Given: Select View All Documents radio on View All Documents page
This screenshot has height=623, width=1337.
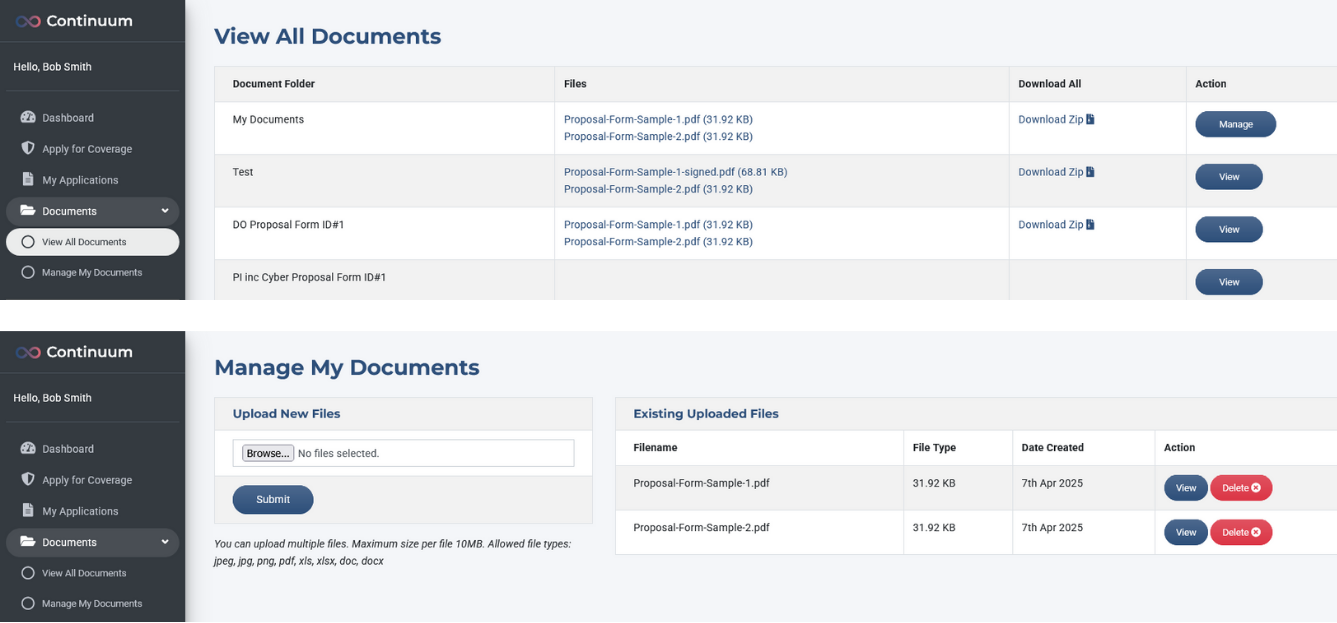Looking at the screenshot, I should 28,242.
